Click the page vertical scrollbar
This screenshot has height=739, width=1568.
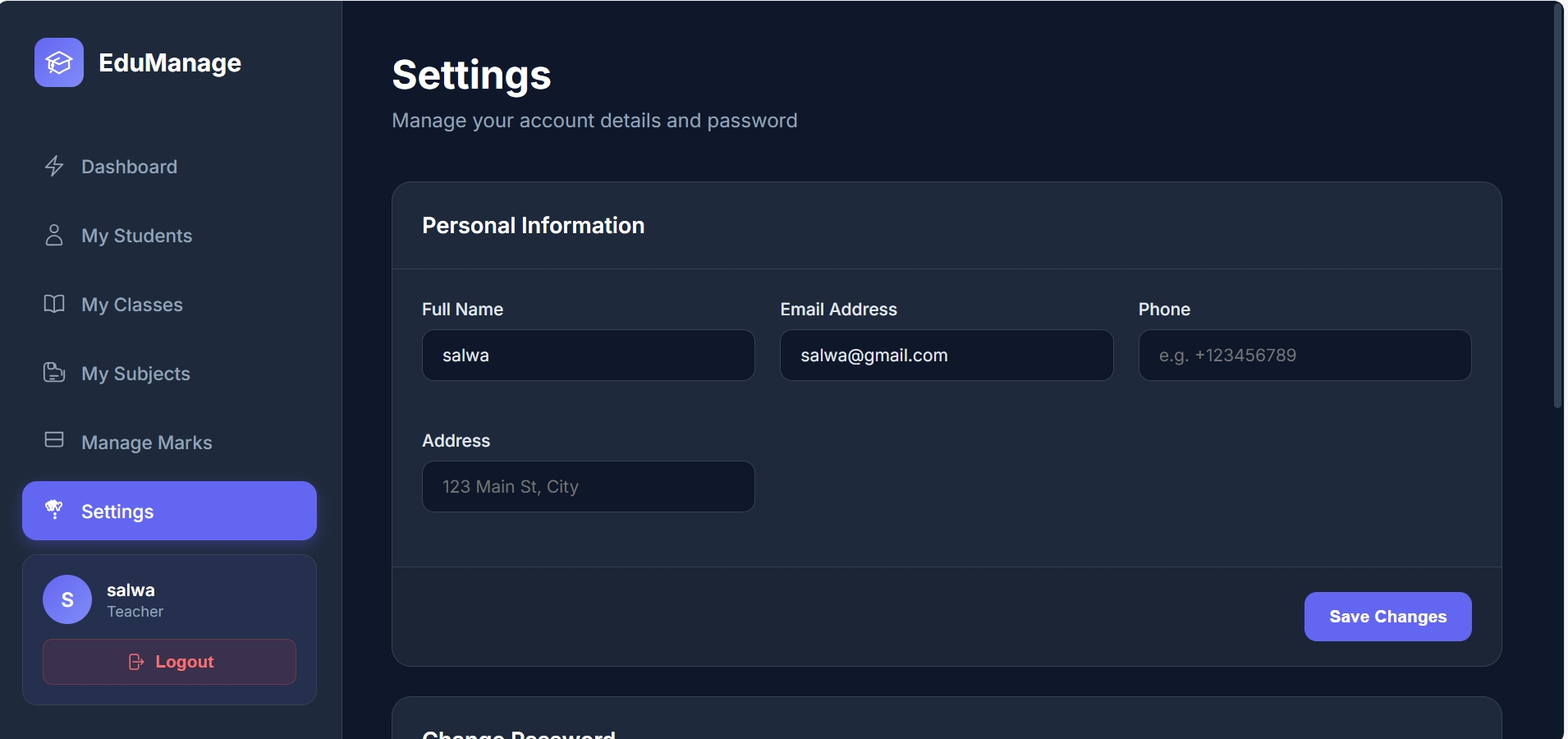tap(1557, 205)
